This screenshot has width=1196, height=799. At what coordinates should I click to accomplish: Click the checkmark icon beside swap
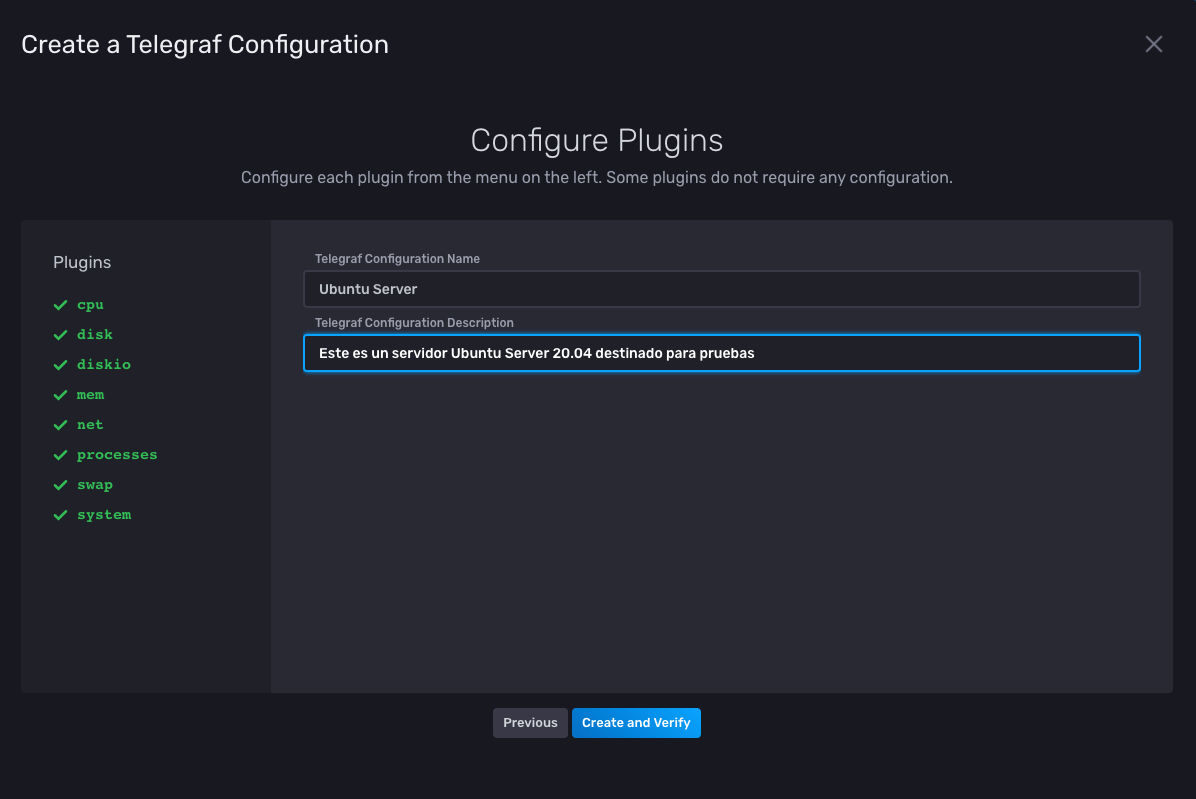tap(60, 485)
